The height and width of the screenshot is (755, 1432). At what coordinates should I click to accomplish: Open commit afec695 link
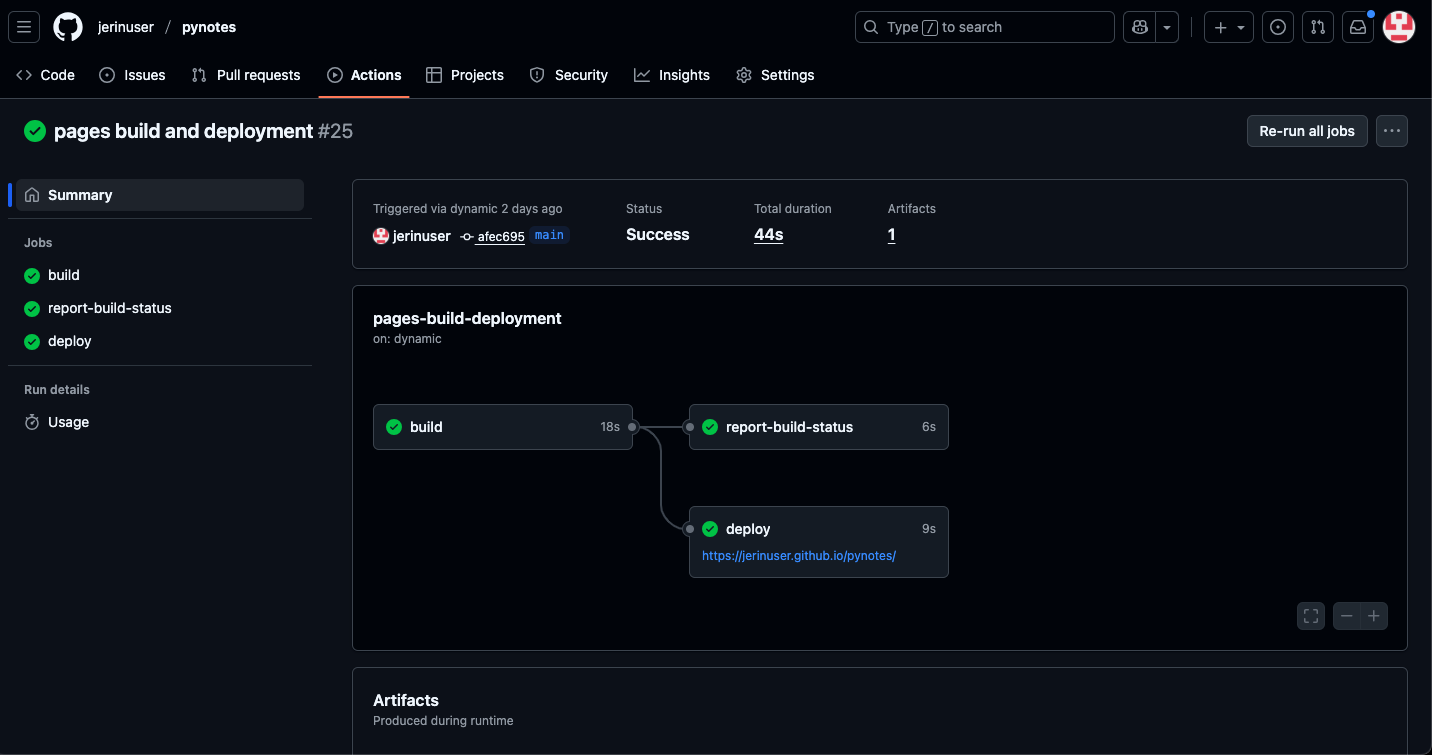(500, 236)
